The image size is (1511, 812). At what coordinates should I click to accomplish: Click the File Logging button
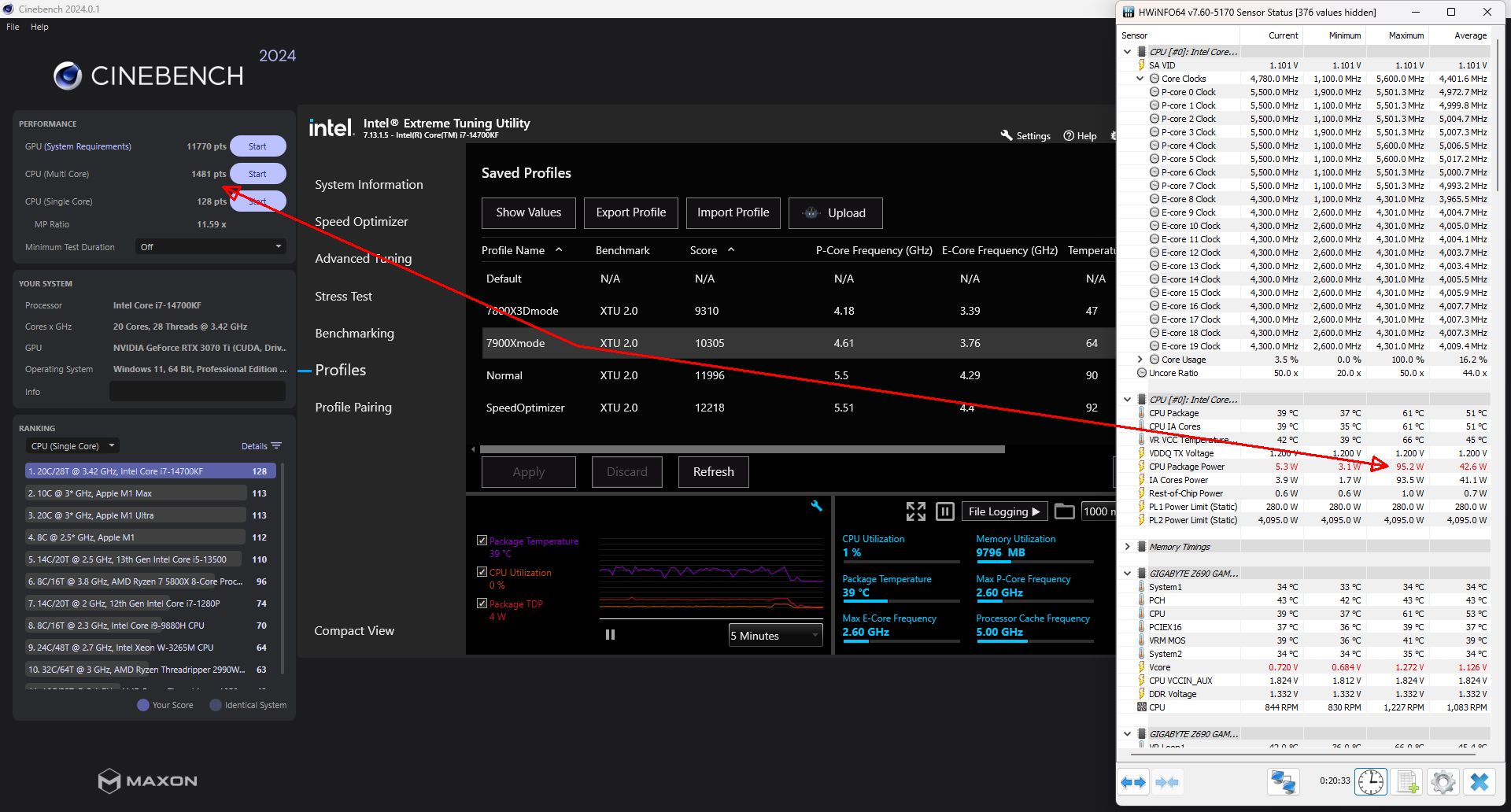pyautogui.click(x=1004, y=511)
